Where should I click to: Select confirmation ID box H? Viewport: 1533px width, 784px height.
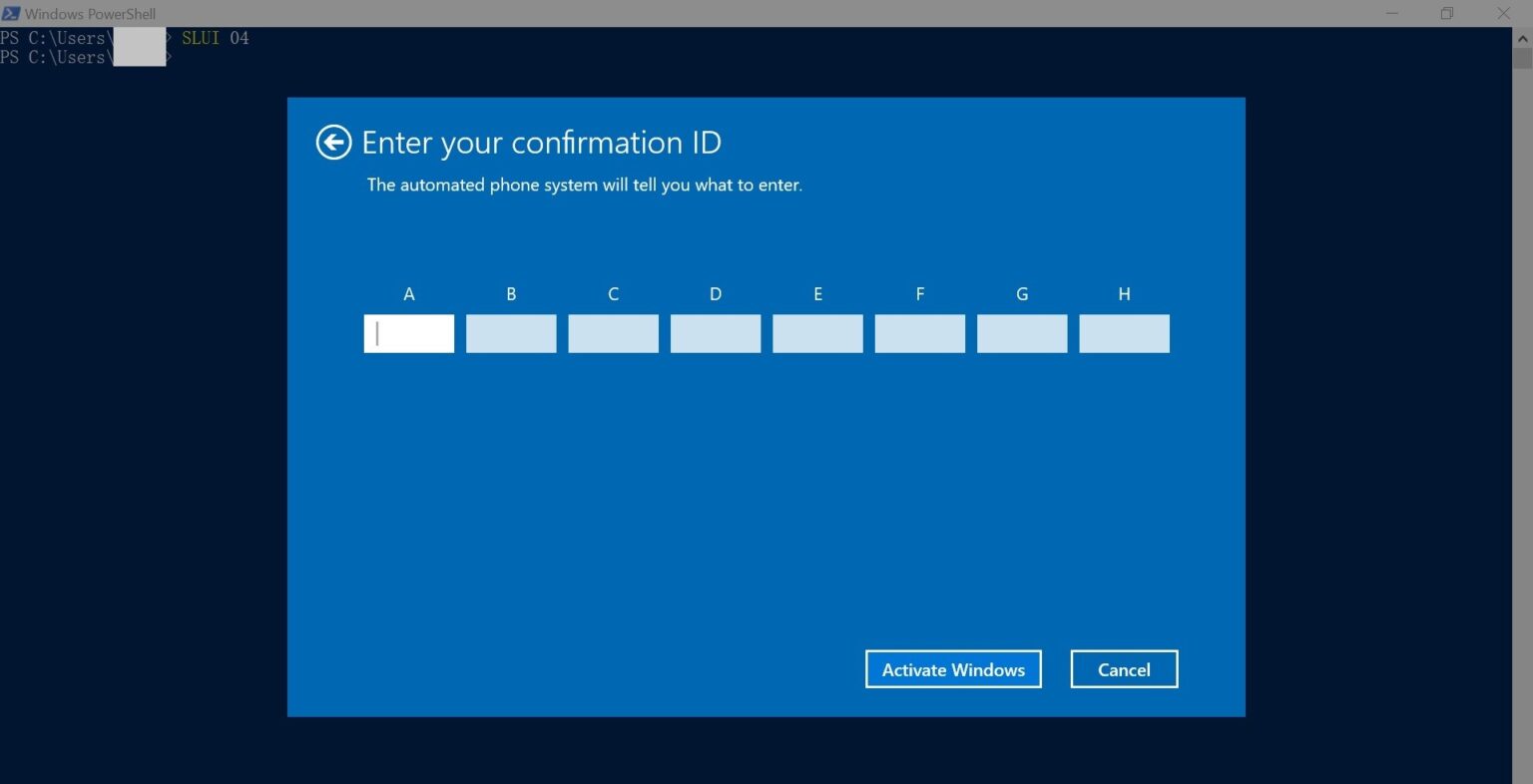click(x=1124, y=333)
